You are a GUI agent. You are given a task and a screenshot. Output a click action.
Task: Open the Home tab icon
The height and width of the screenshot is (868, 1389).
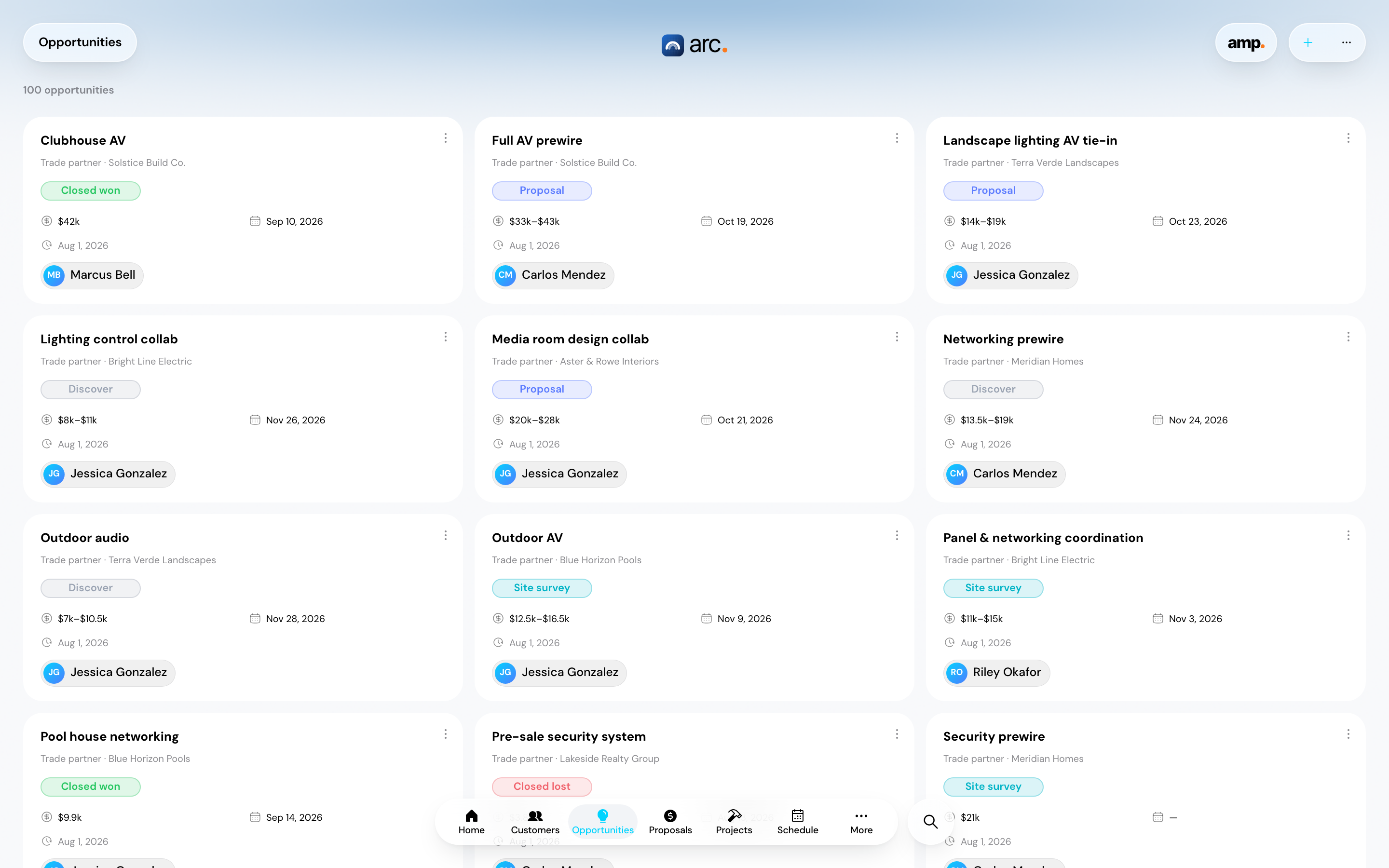point(471,822)
